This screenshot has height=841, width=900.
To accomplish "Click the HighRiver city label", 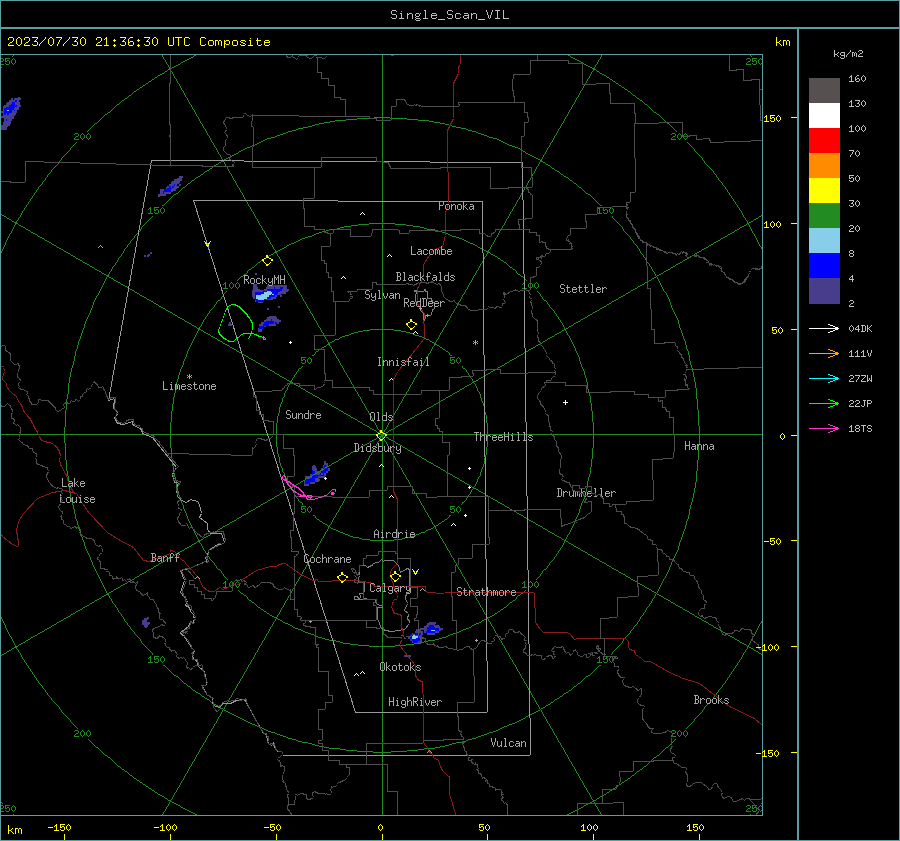I will (415, 702).
